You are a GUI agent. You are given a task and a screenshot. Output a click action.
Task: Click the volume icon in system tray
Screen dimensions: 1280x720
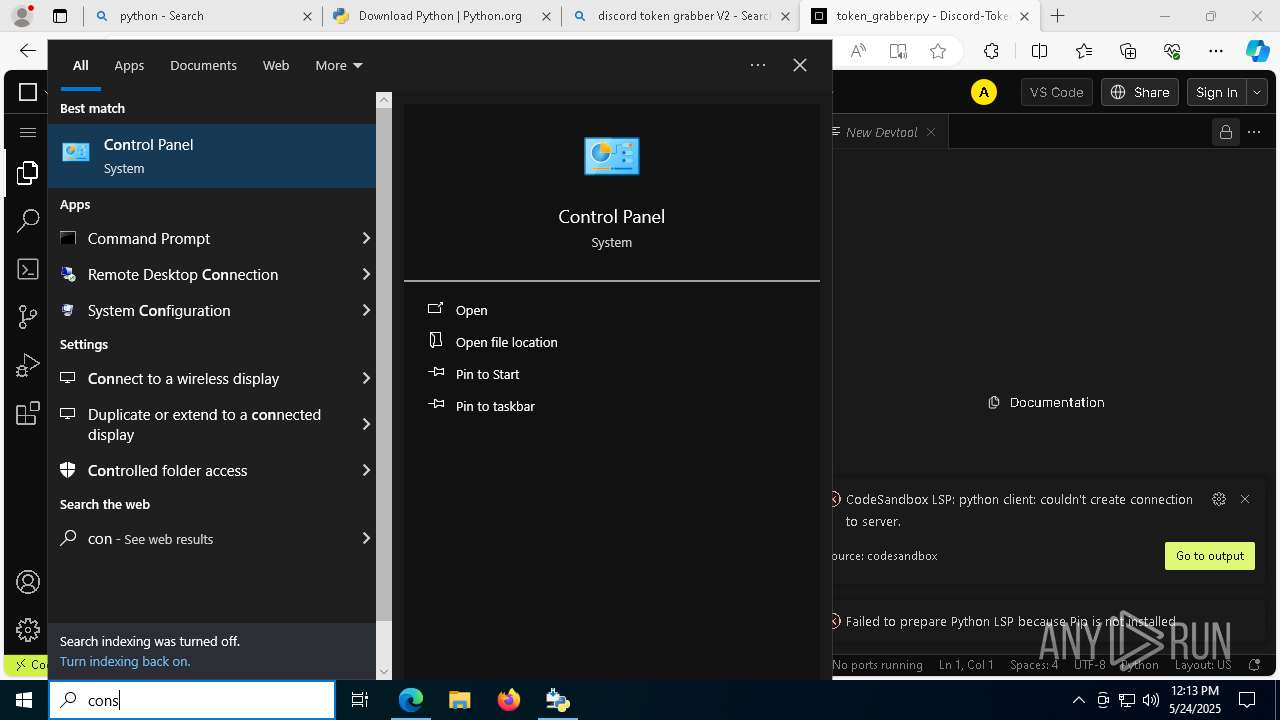pyautogui.click(x=1150, y=700)
